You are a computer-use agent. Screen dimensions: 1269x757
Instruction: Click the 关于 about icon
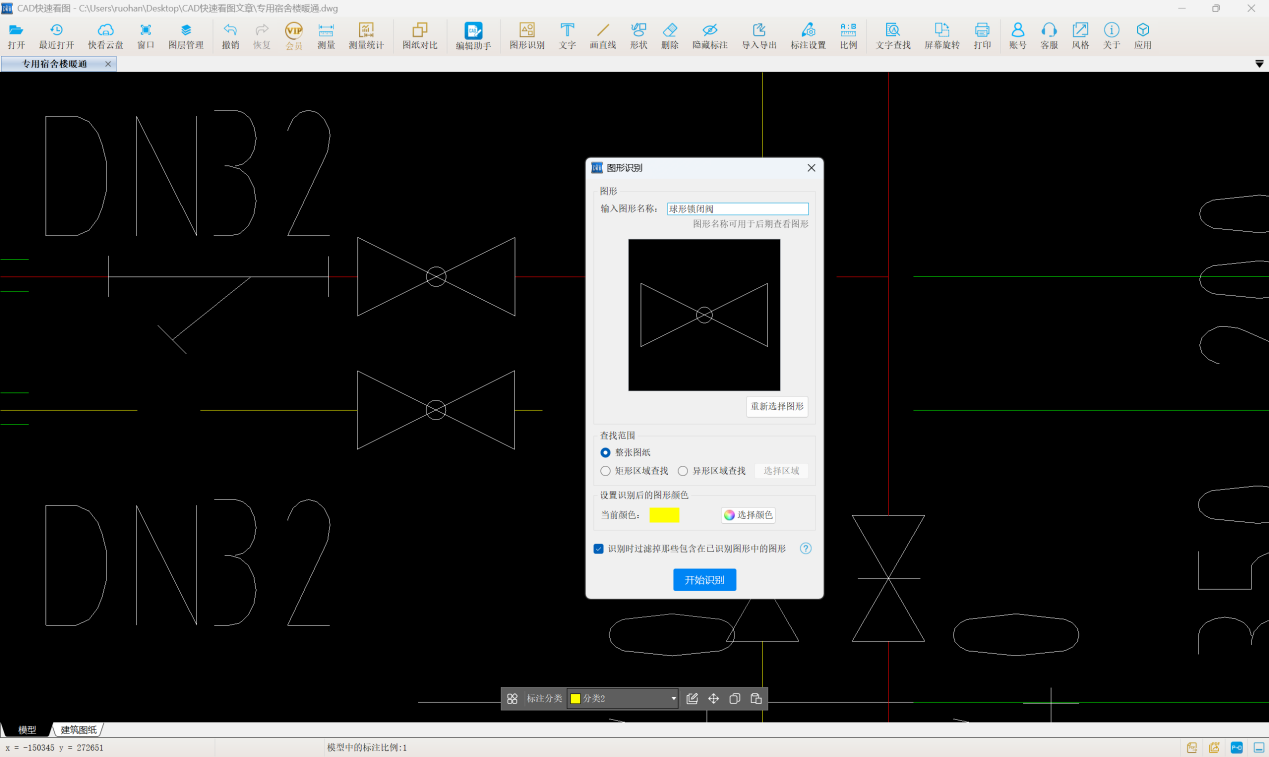pyautogui.click(x=1111, y=36)
